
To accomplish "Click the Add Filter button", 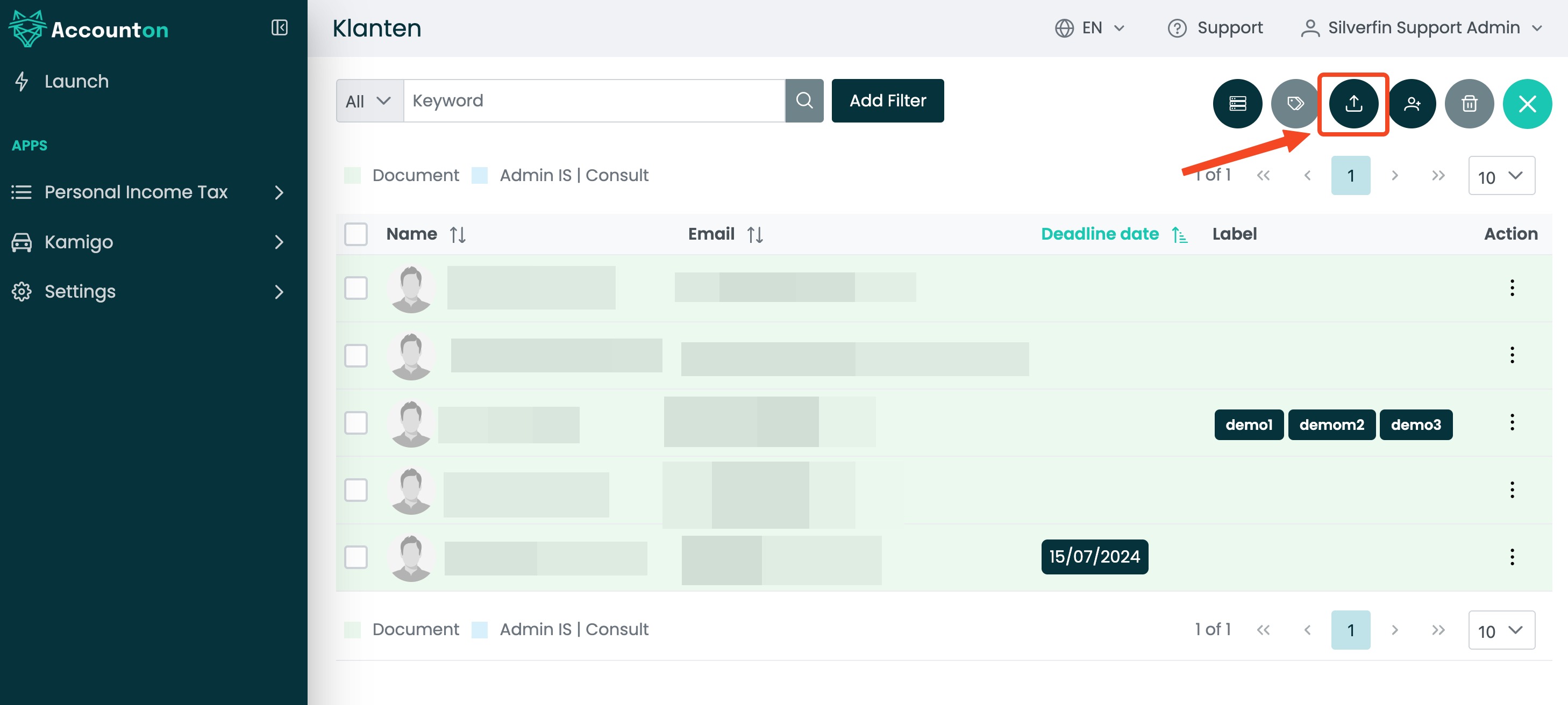I will 887,100.
